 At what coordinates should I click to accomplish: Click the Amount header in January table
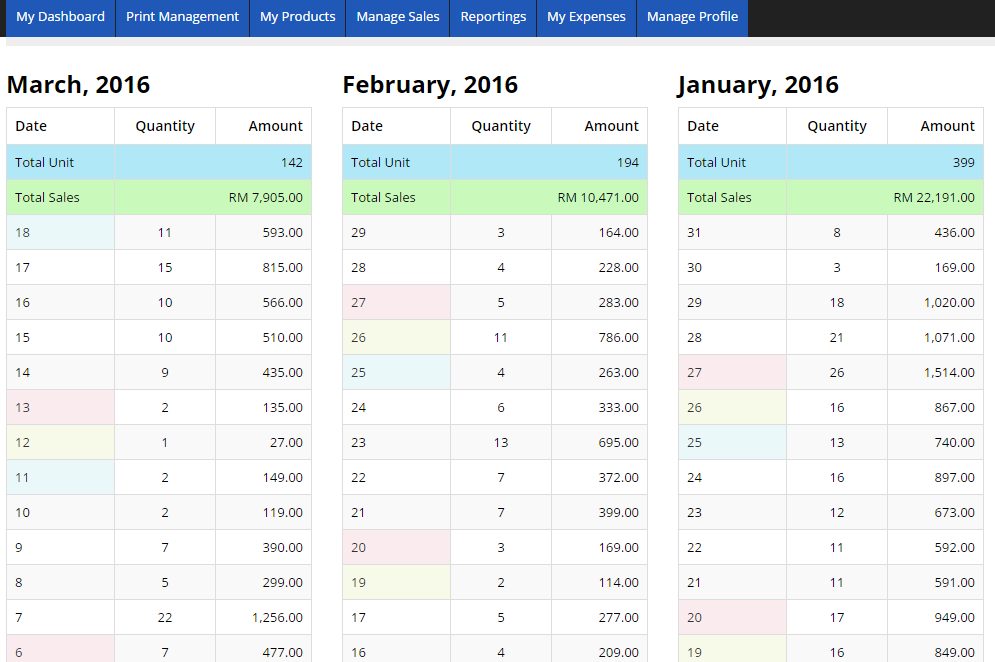click(x=947, y=126)
